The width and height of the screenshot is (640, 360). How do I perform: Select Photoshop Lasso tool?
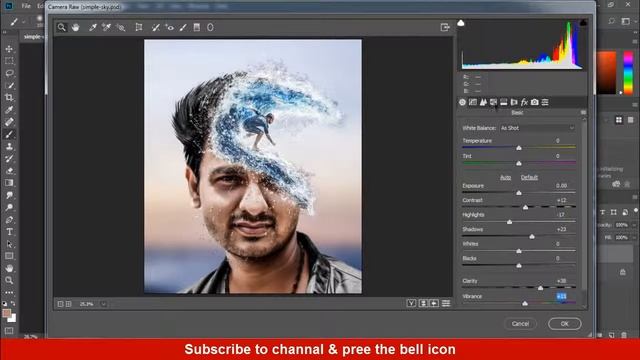9,73
